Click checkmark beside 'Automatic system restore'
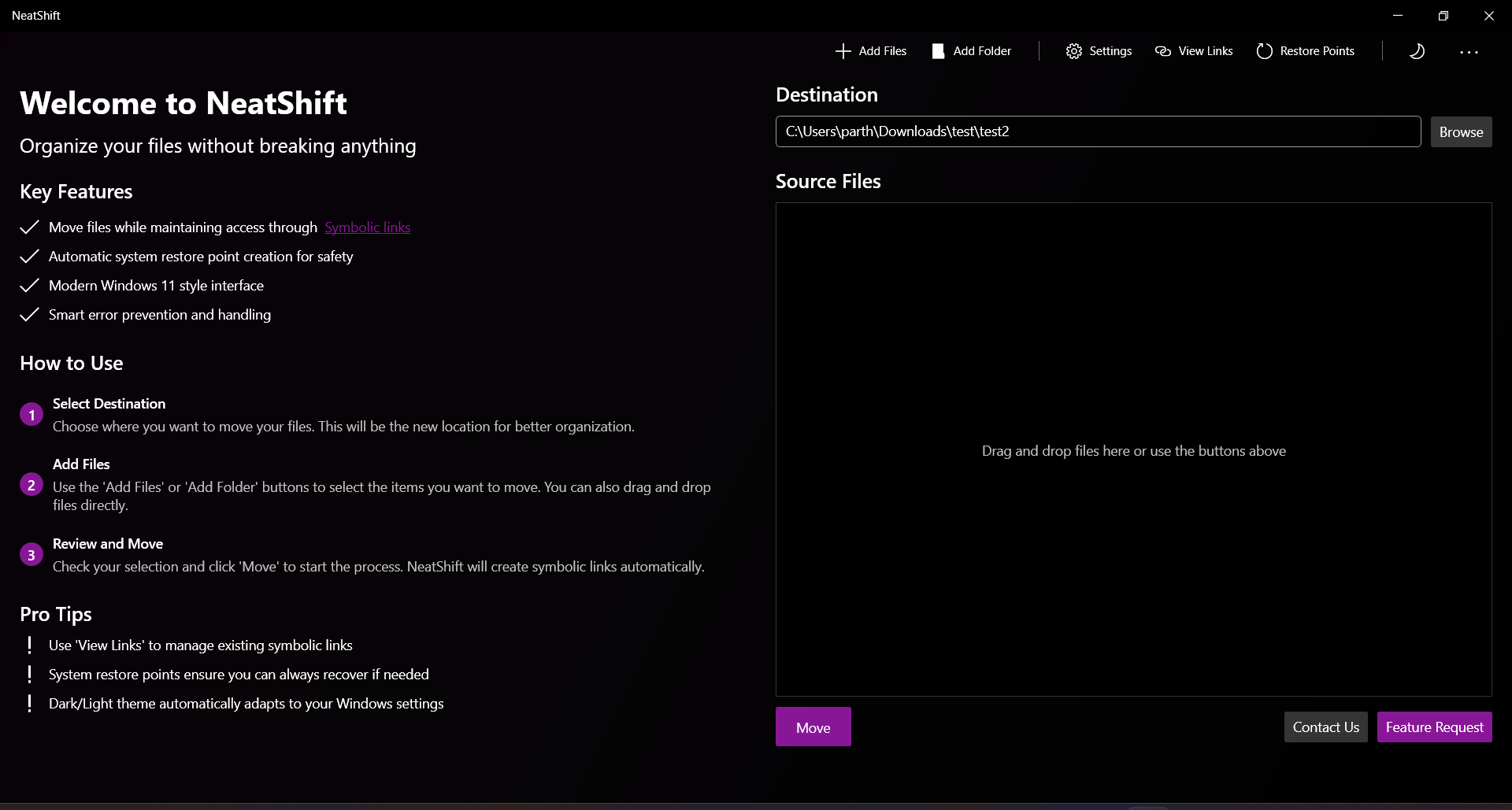 [x=29, y=257]
